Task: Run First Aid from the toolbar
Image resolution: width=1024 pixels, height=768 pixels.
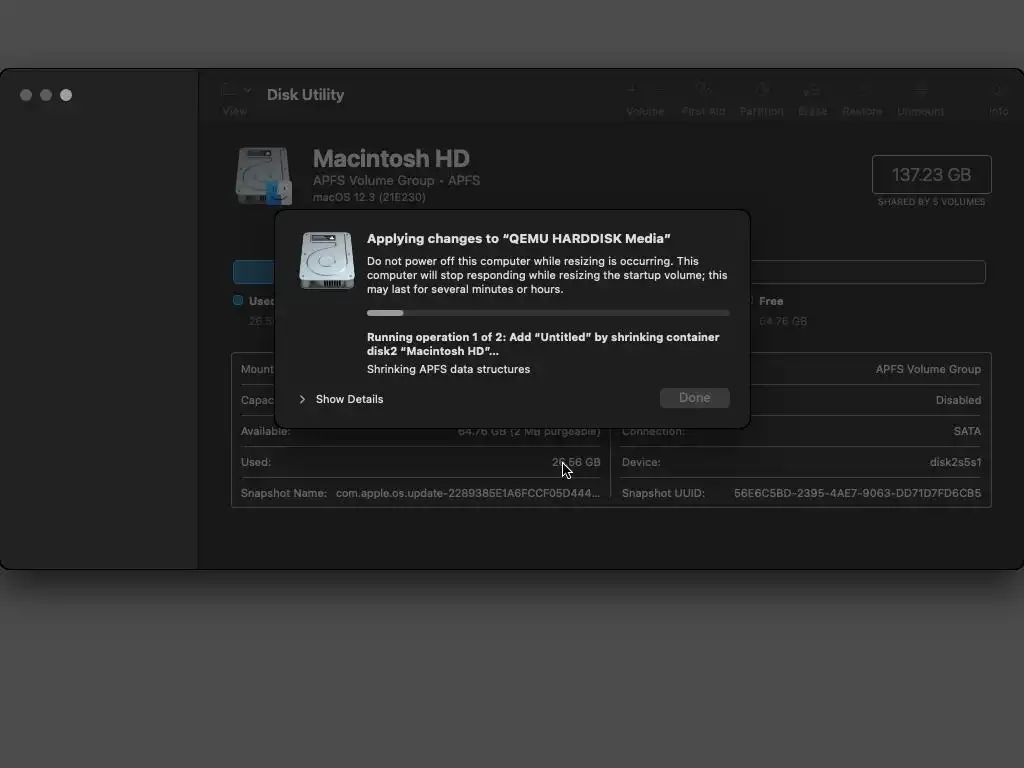Action: pos(703,89)
